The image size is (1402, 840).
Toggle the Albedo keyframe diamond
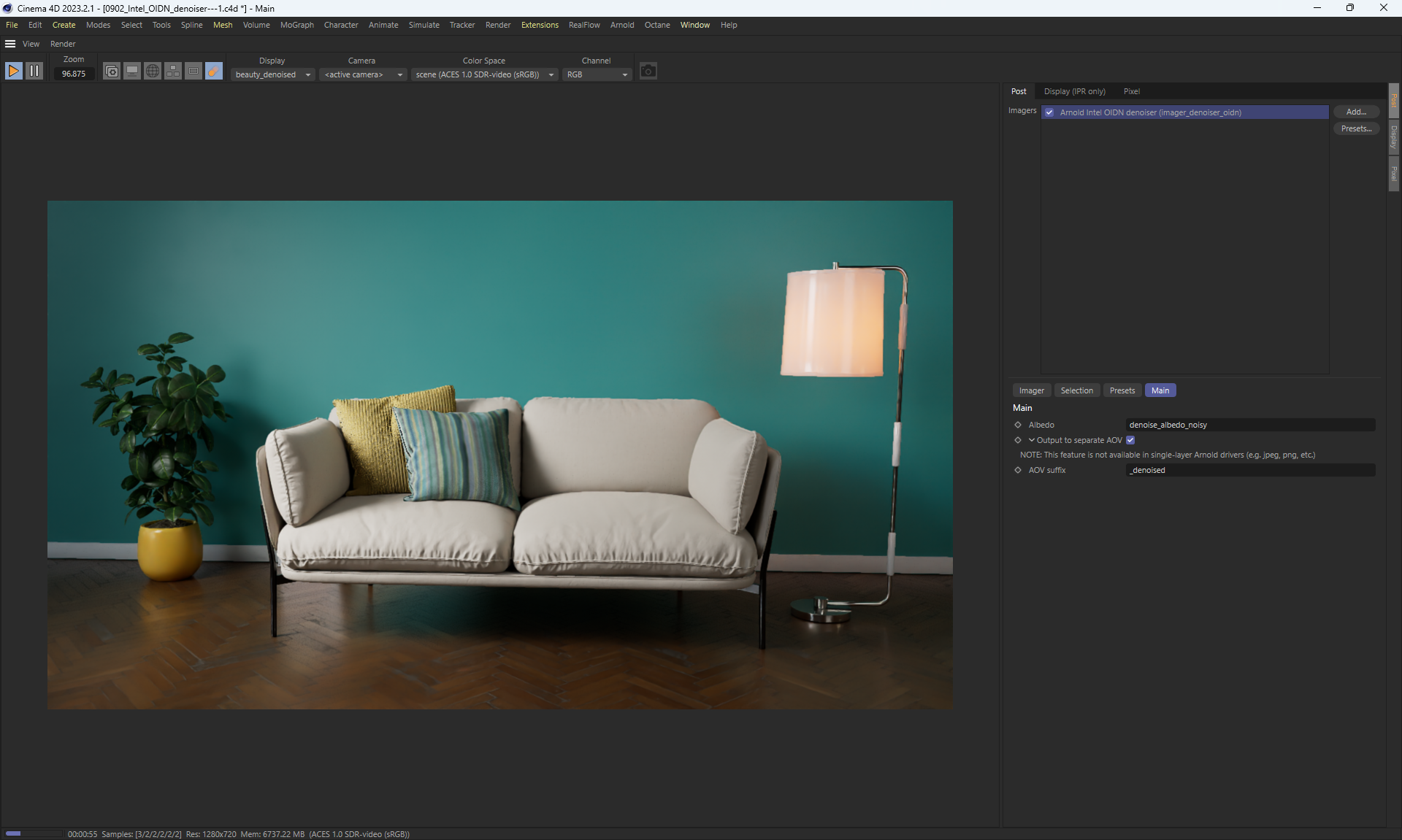1018,425
